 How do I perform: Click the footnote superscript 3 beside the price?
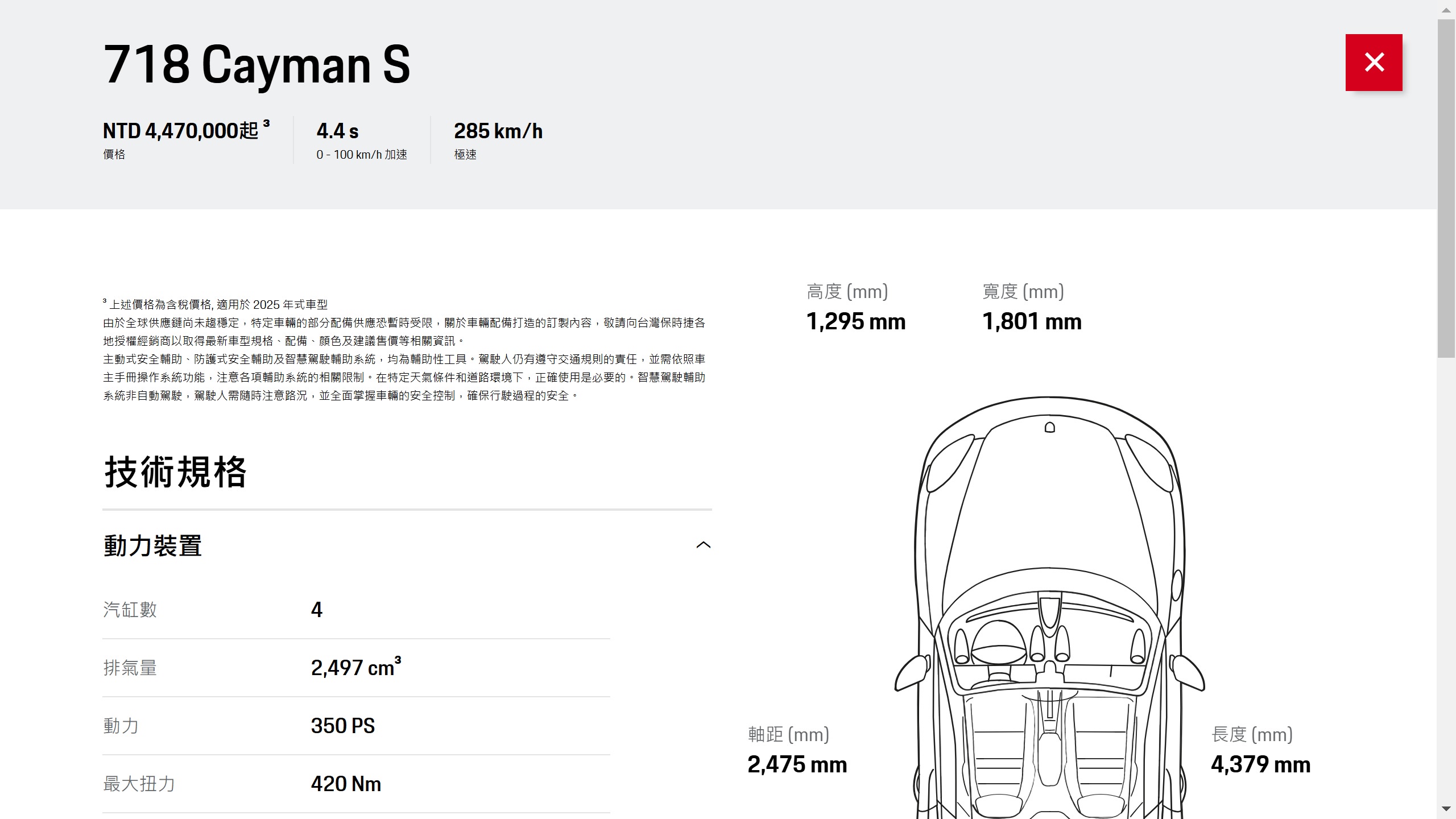266,123
